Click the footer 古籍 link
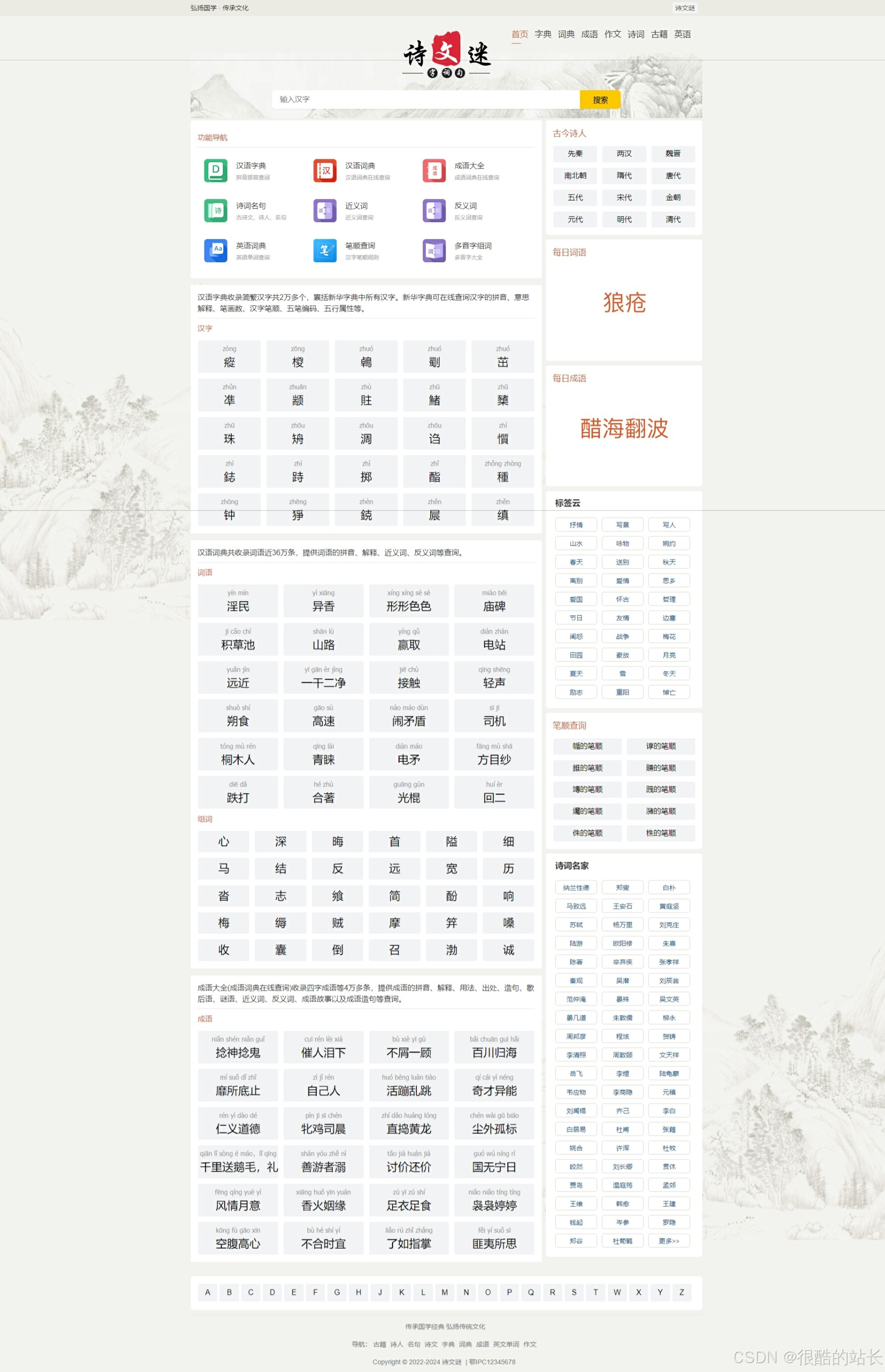Screen dimensions: 885x1372 [x=380, y=1344]
